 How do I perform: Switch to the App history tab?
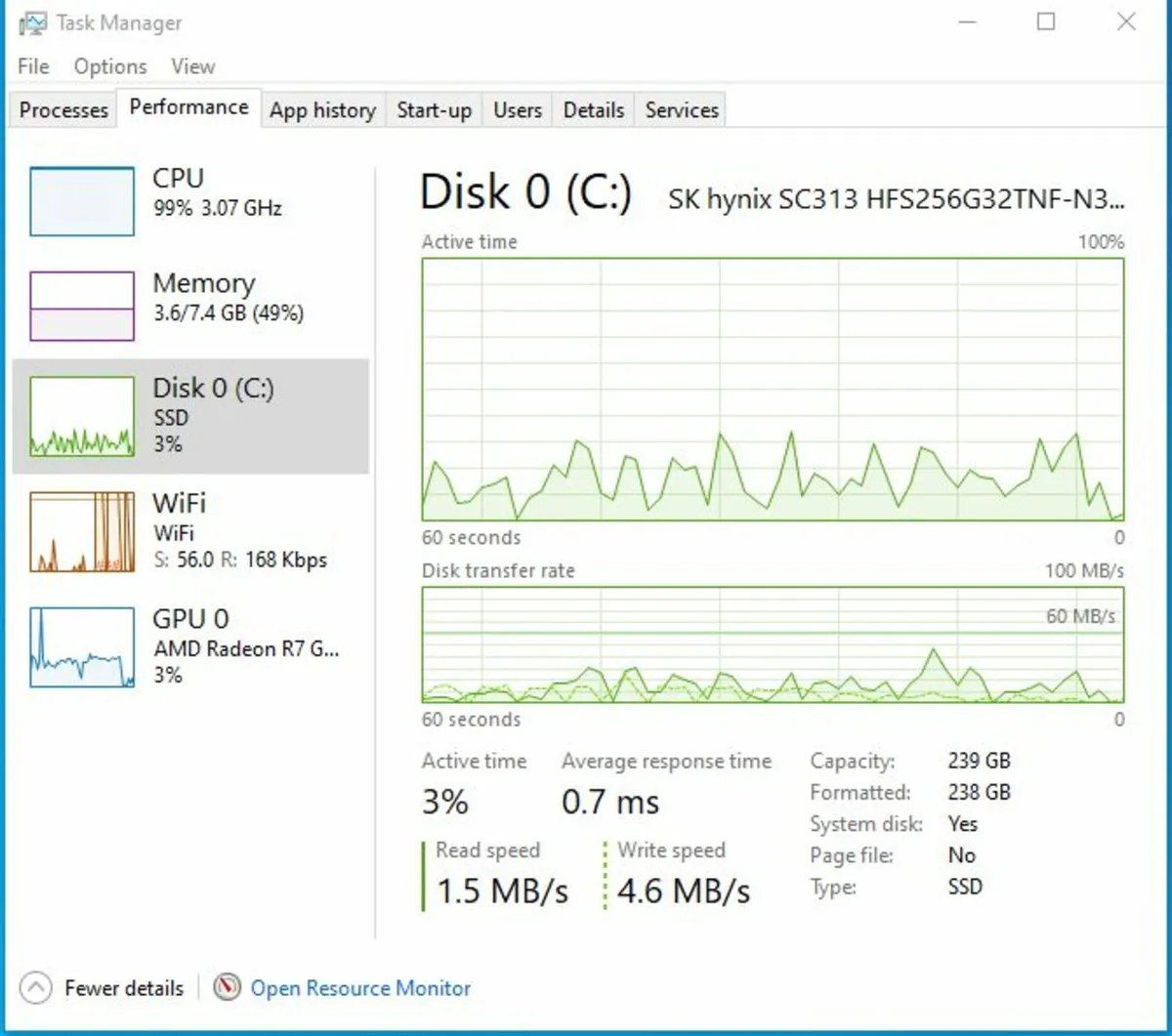[323, 110]
